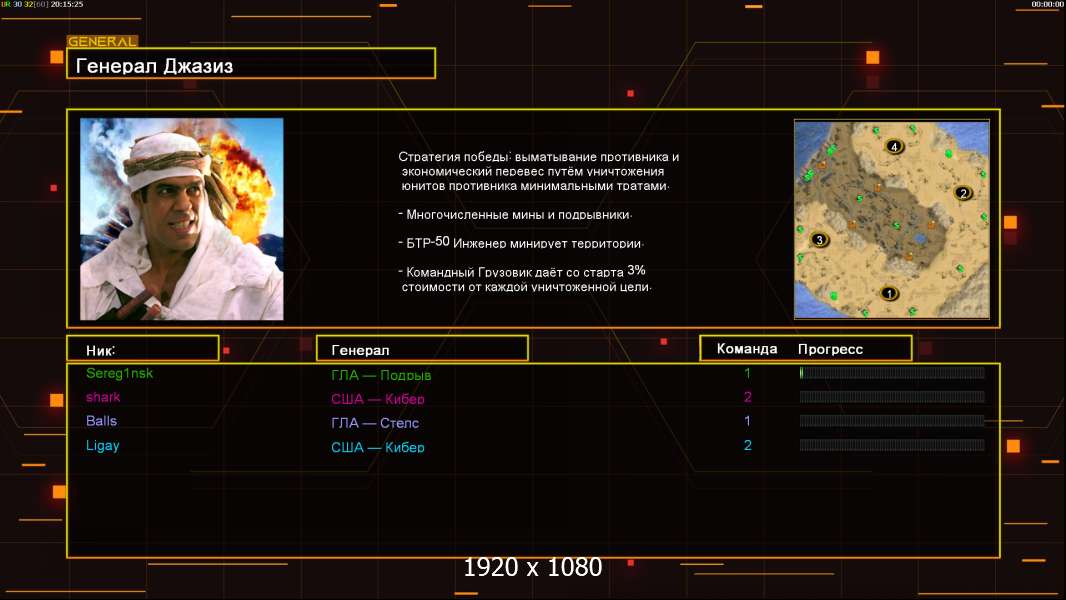This screenshot has height=600, width=1066.
Task: Click the 'БТР-50 Инженер' bullet line
Action: (x=521, y=242)
